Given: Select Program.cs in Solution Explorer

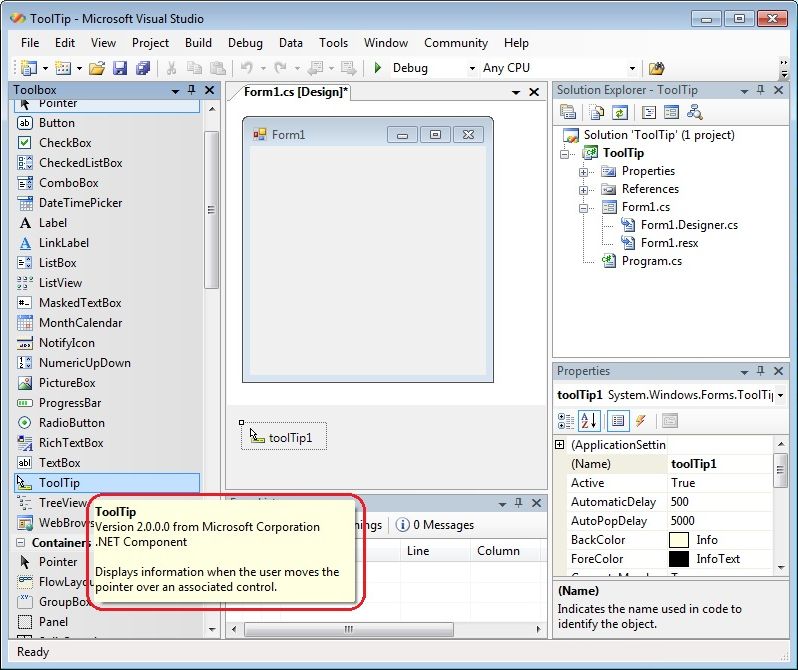Looking at the screenshot, I should [x=651, y=261].
